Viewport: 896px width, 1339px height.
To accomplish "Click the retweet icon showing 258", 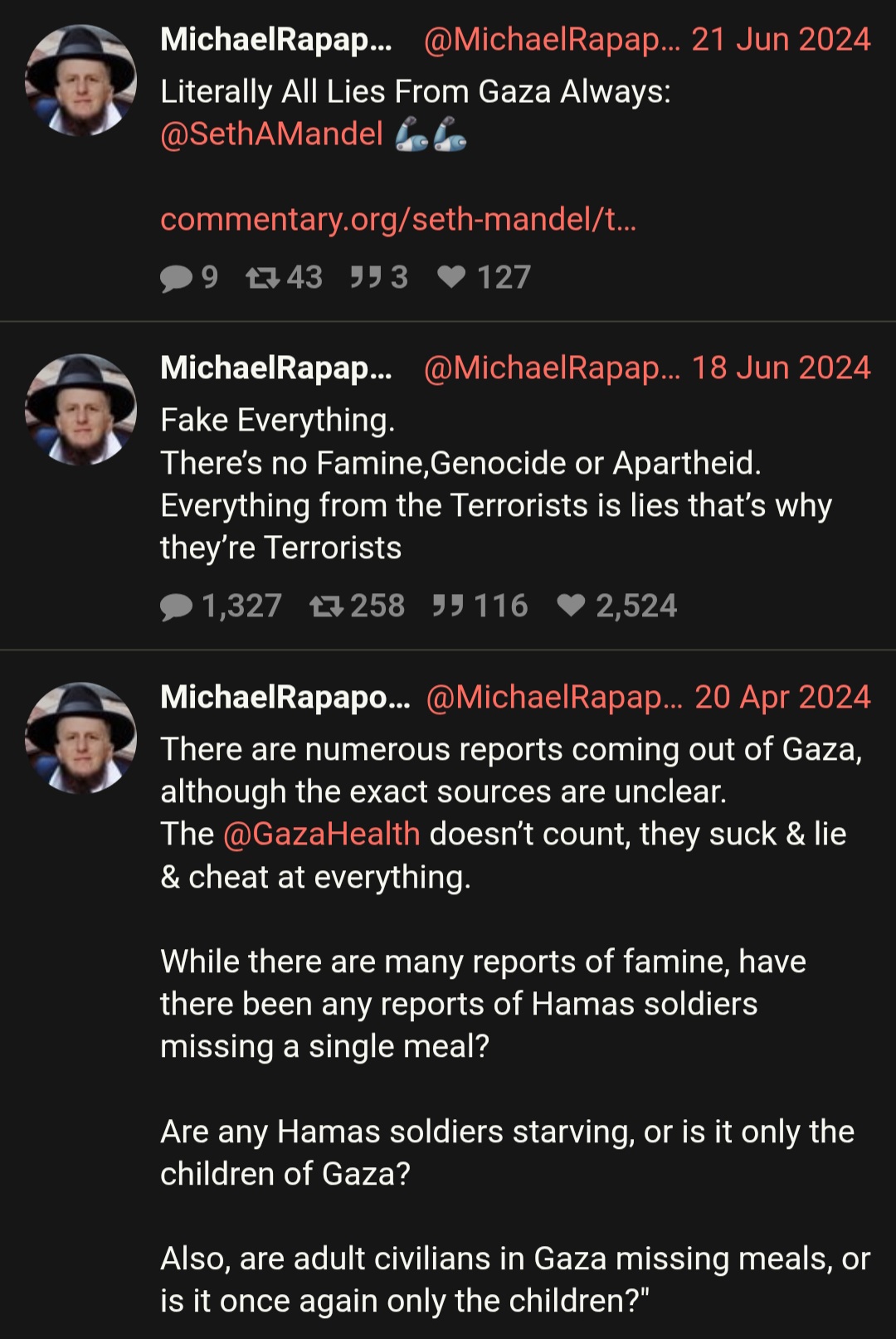I will [326, 606].
